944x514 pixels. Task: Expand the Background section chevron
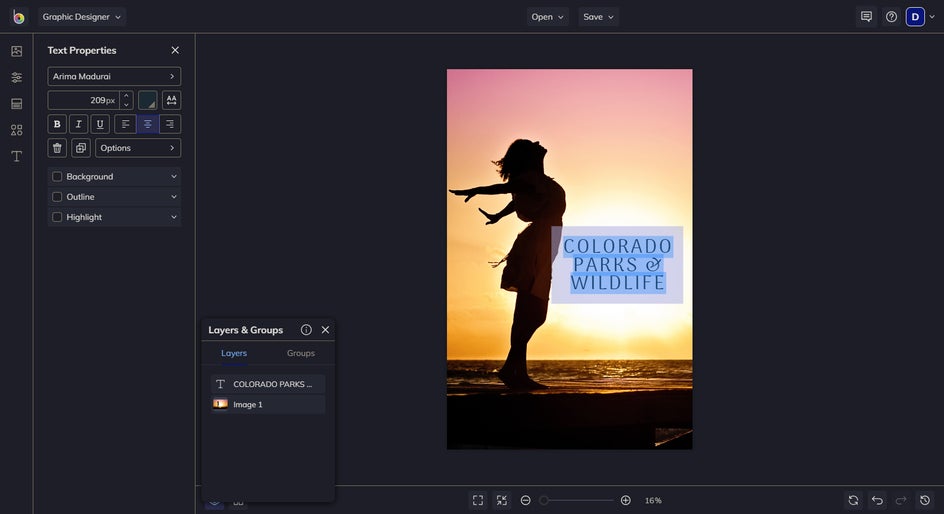coord(174,176)
